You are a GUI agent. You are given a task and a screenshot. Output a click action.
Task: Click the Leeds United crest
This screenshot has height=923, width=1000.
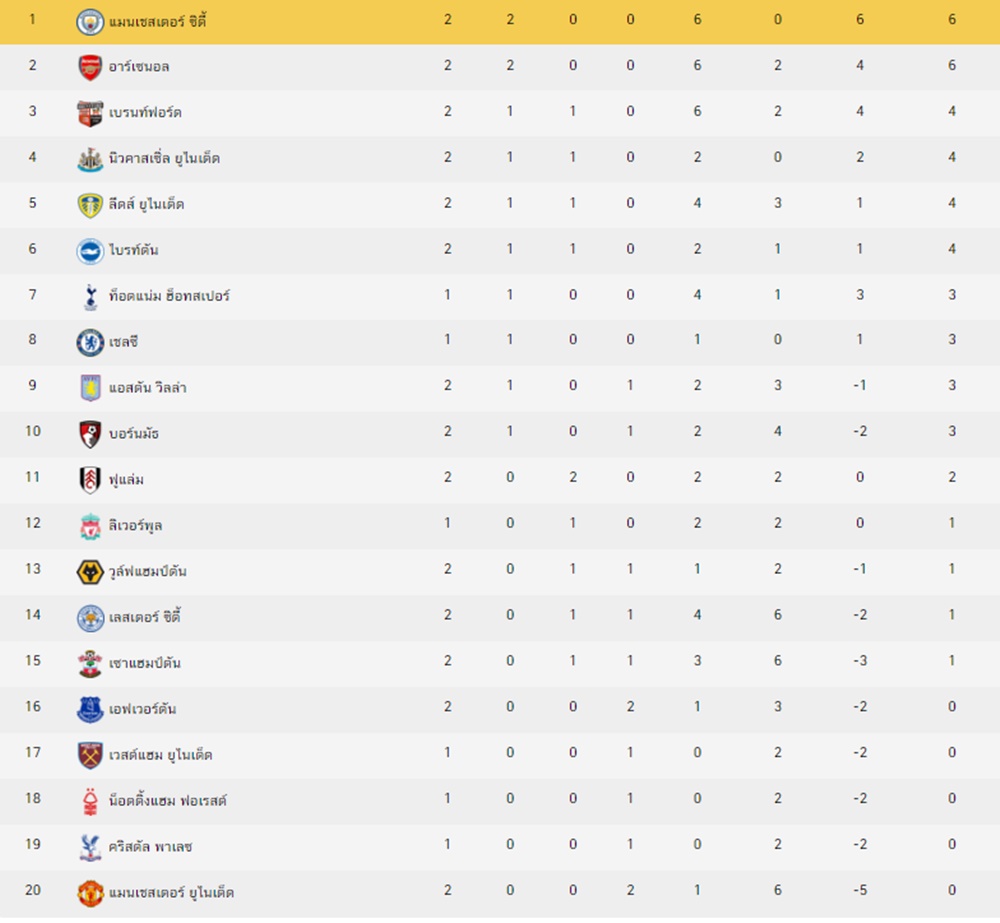click(90, 205)
